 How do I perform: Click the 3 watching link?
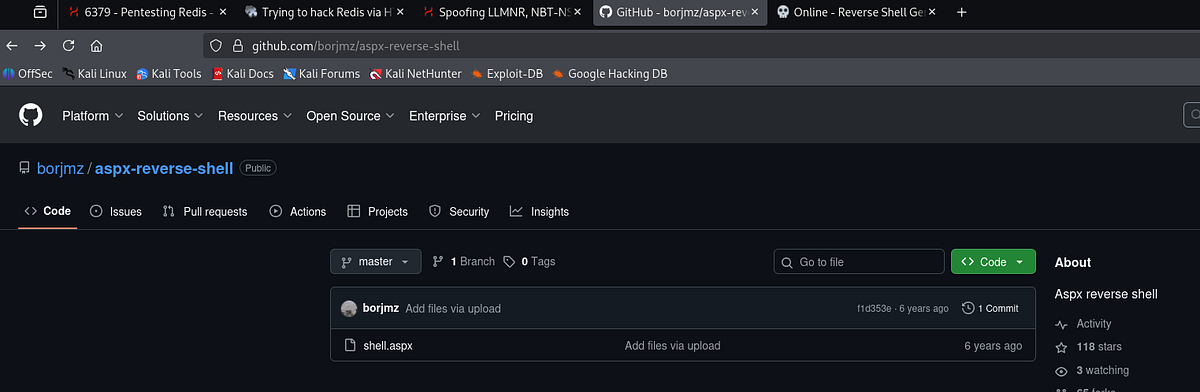(x=1092, y=370)
